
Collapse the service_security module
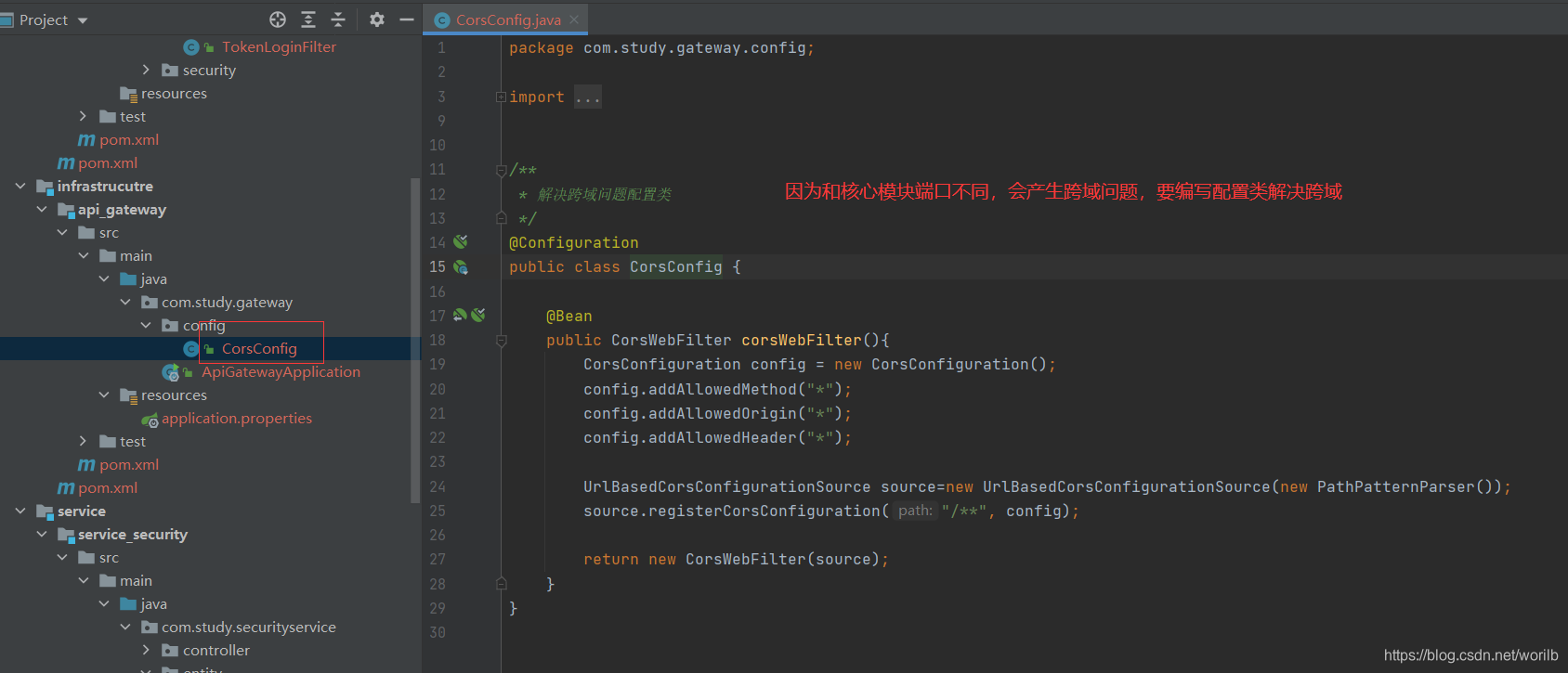(41, 534)
